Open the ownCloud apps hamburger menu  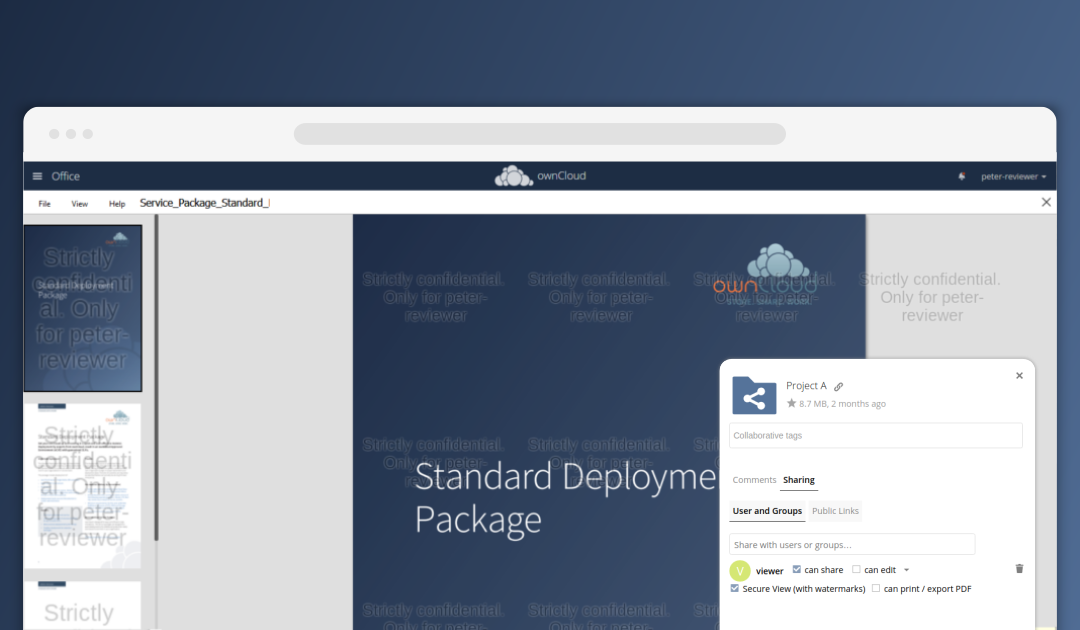tap(37, 175)
